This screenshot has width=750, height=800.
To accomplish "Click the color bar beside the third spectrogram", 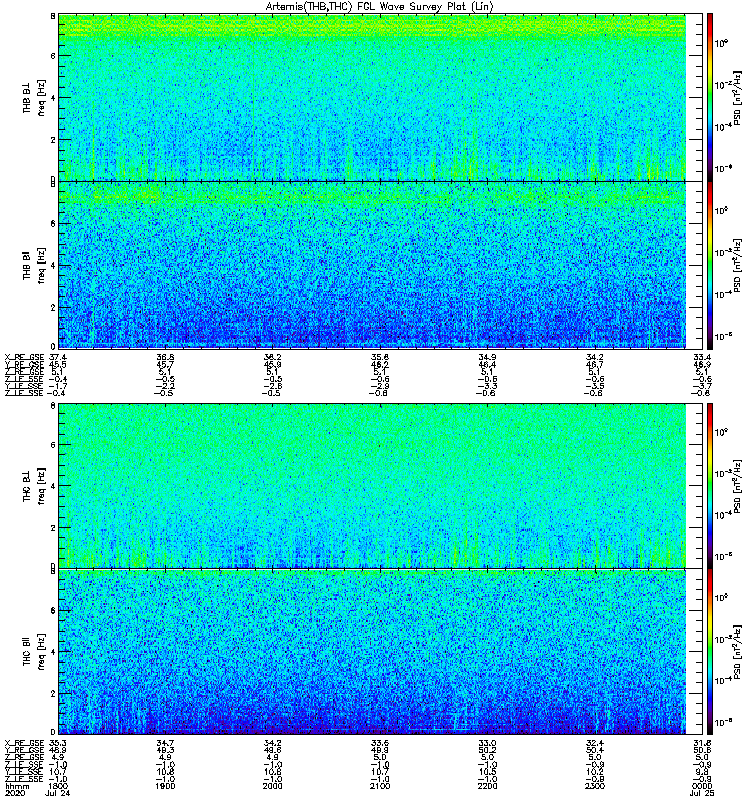I will (x=710, y=485).
